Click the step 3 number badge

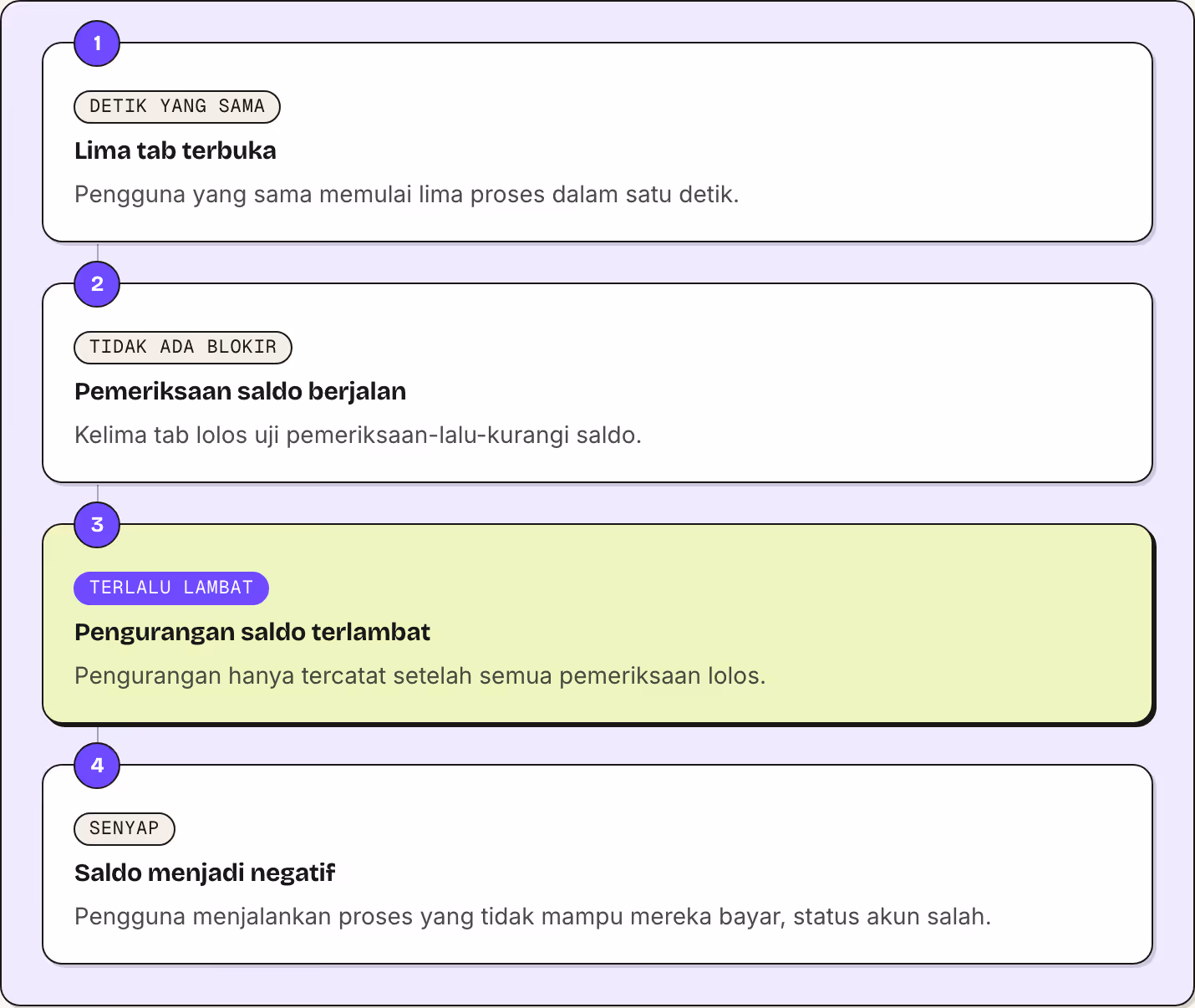[x=97, y=525]
